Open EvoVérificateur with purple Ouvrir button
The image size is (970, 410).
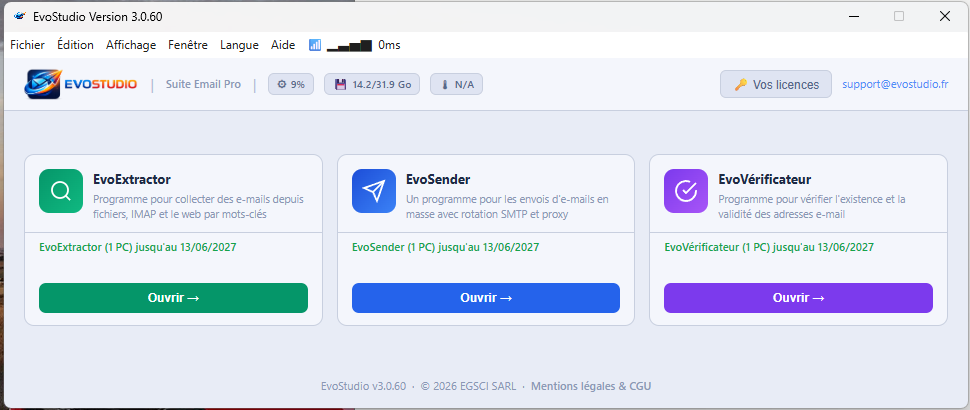[x=798, y=298]
